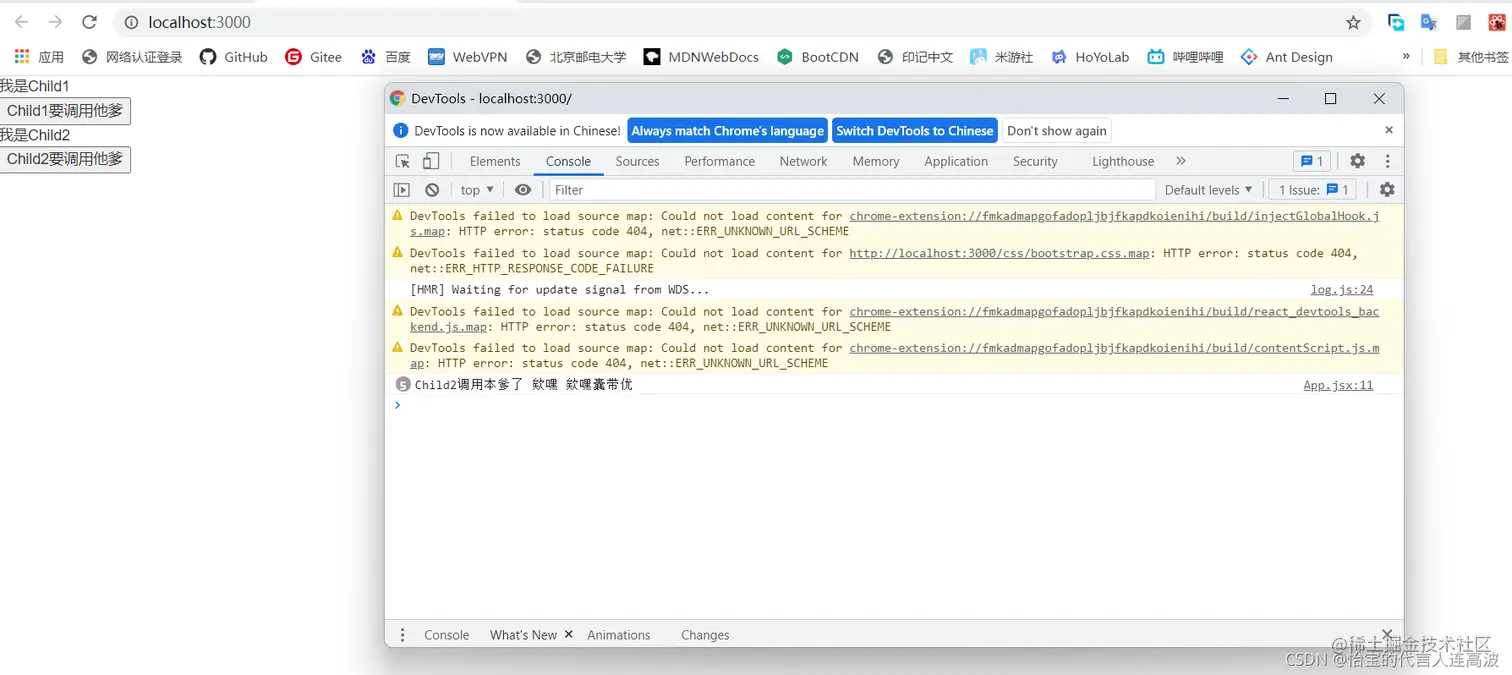Go back in browser history
The width and height of the screenshot is (1512, 675).
pyautogui.click(x=21, y=22)
